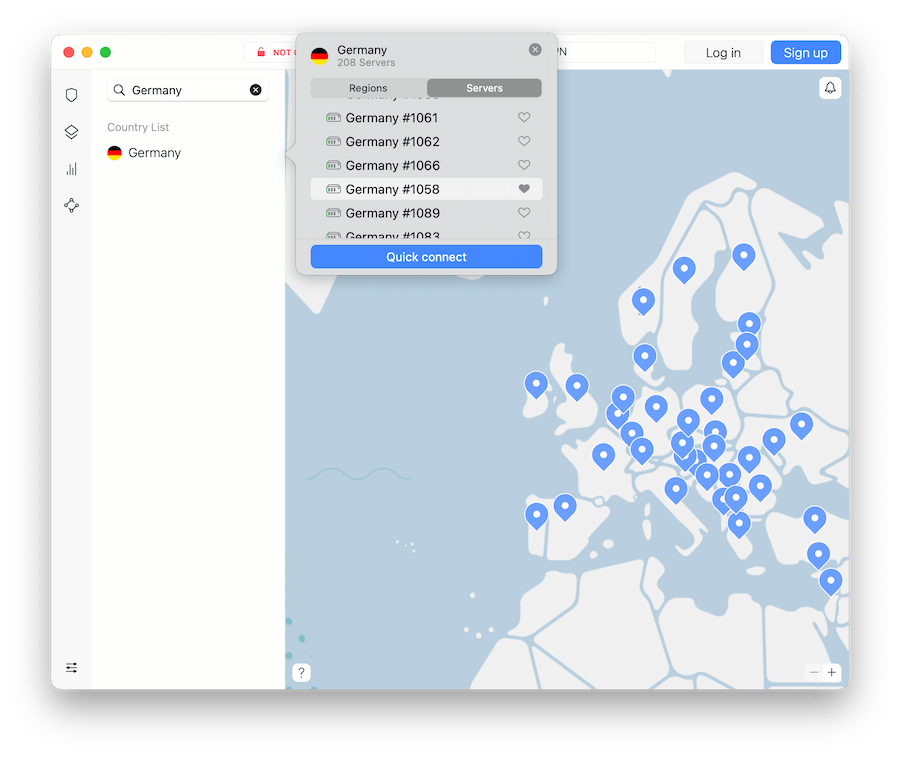
Task: Click the Log in button
Action: 723,53
